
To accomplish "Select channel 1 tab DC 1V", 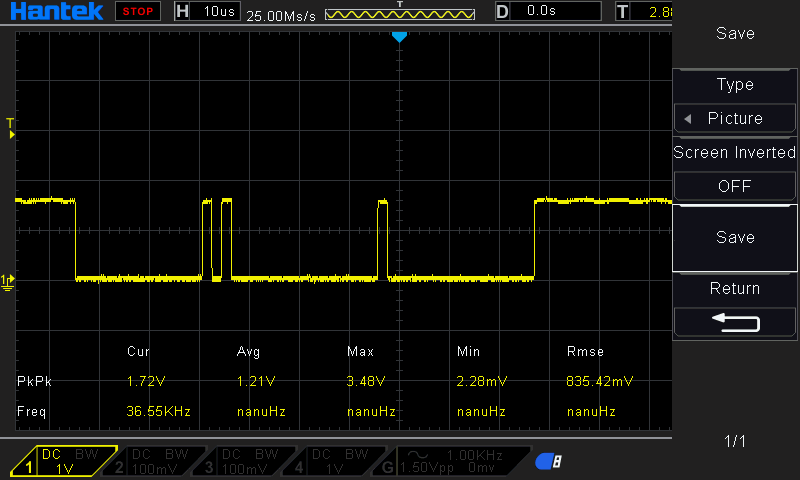I will (64, 461).
